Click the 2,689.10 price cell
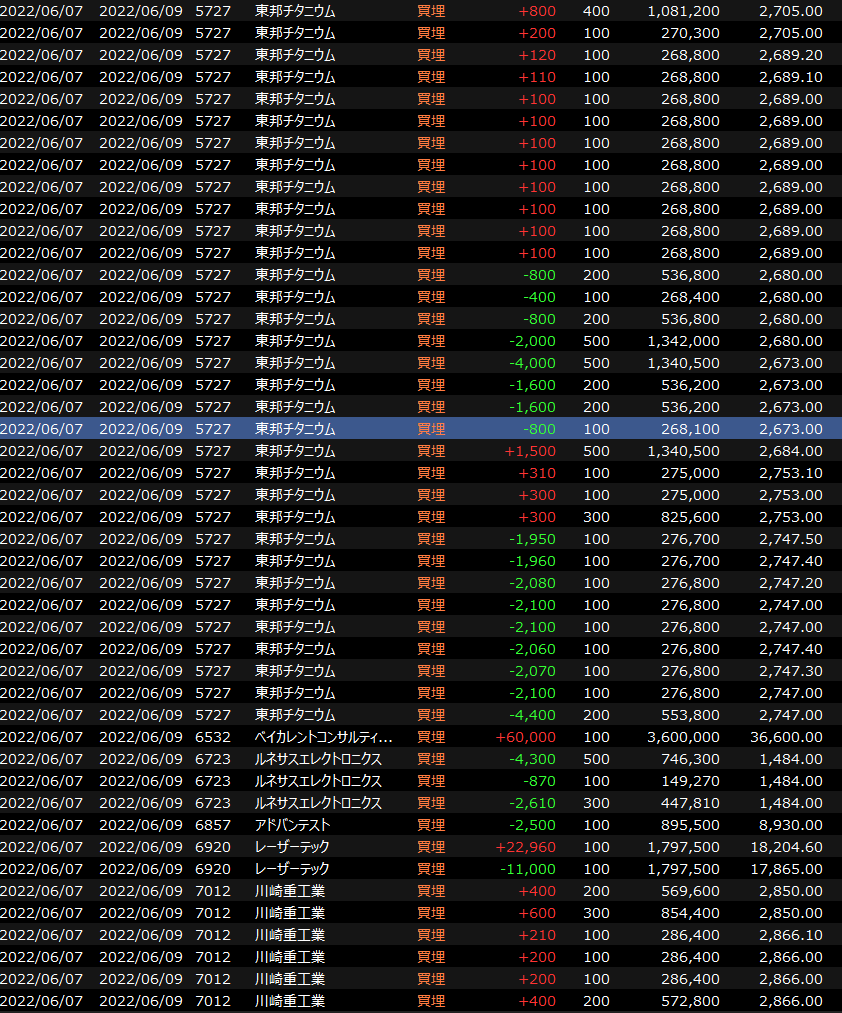 click(790, 77)
